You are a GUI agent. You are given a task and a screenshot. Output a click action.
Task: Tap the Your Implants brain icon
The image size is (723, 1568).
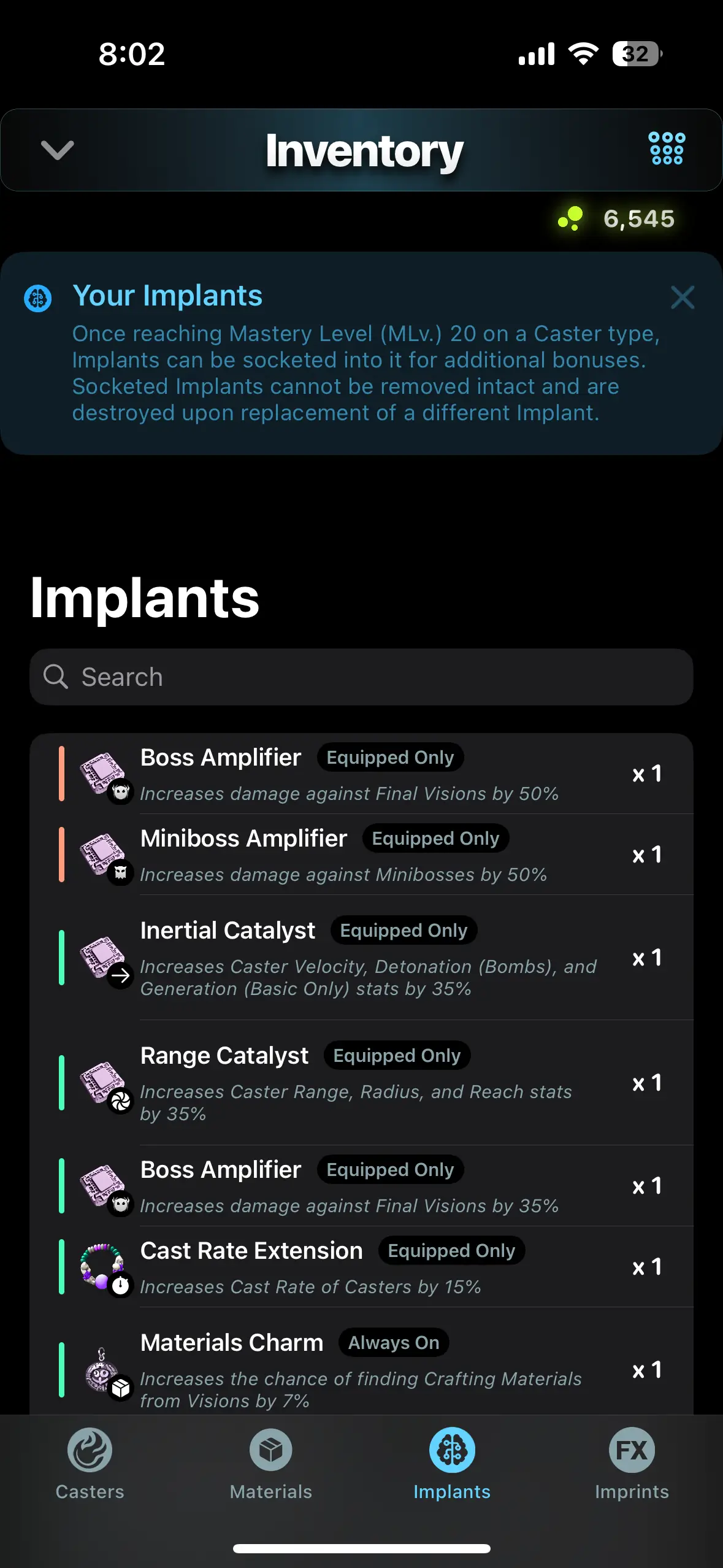point(38,299)
